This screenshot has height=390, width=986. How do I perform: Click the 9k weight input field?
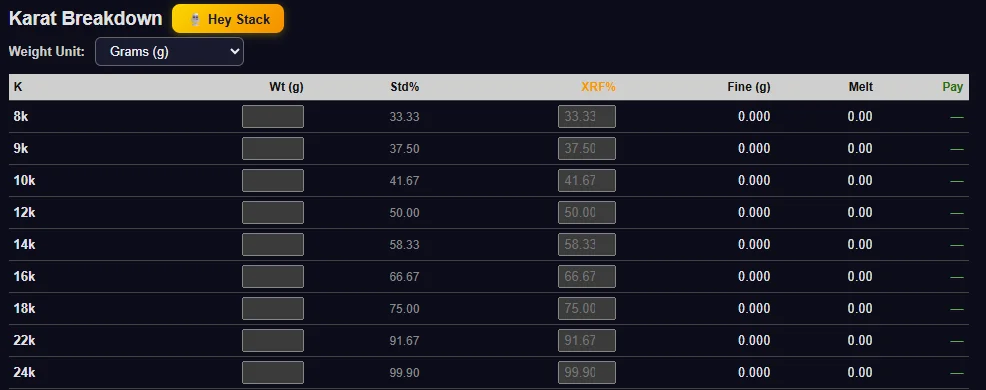pyautogui.click(x=273, y=148)
